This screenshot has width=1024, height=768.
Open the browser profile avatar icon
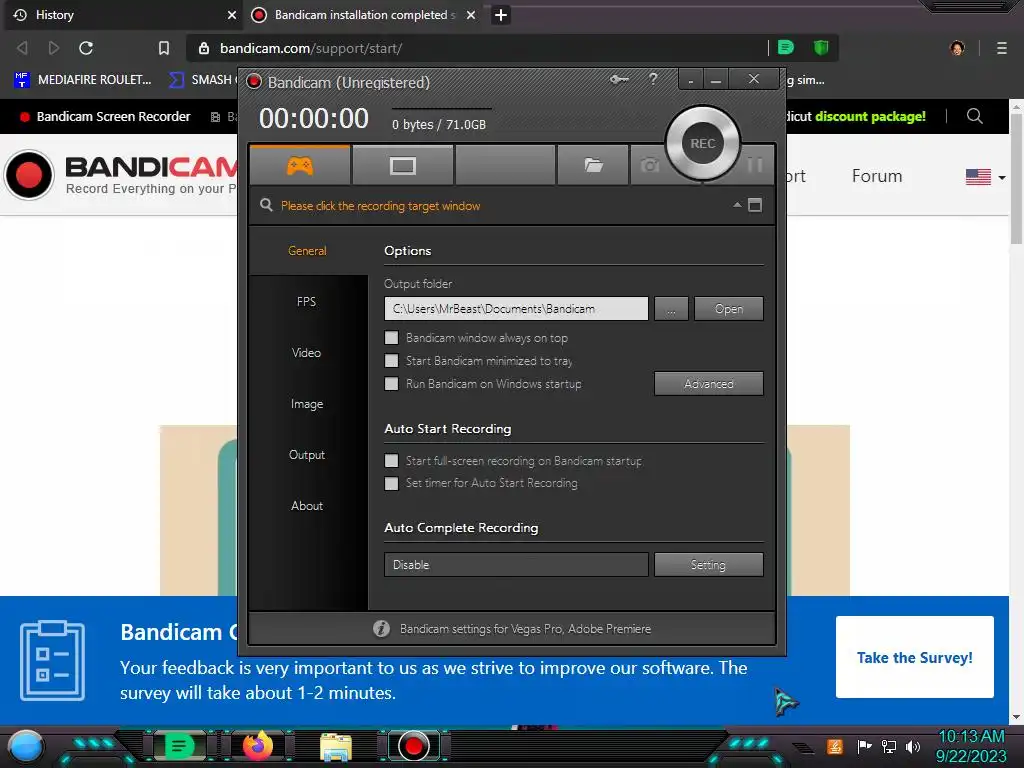[x=957, y=48]
